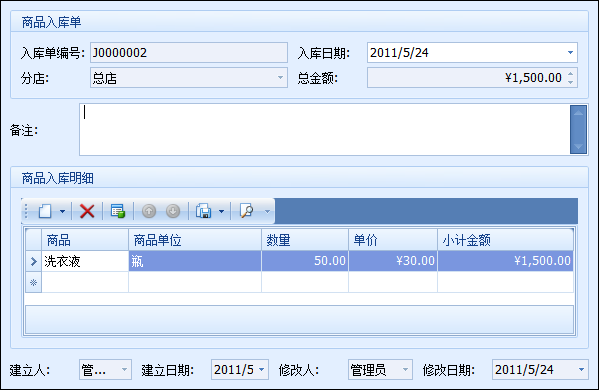Select the 瓶 unit cell
The height and width of the screenshot is (390, 599).
coord(195,261)
